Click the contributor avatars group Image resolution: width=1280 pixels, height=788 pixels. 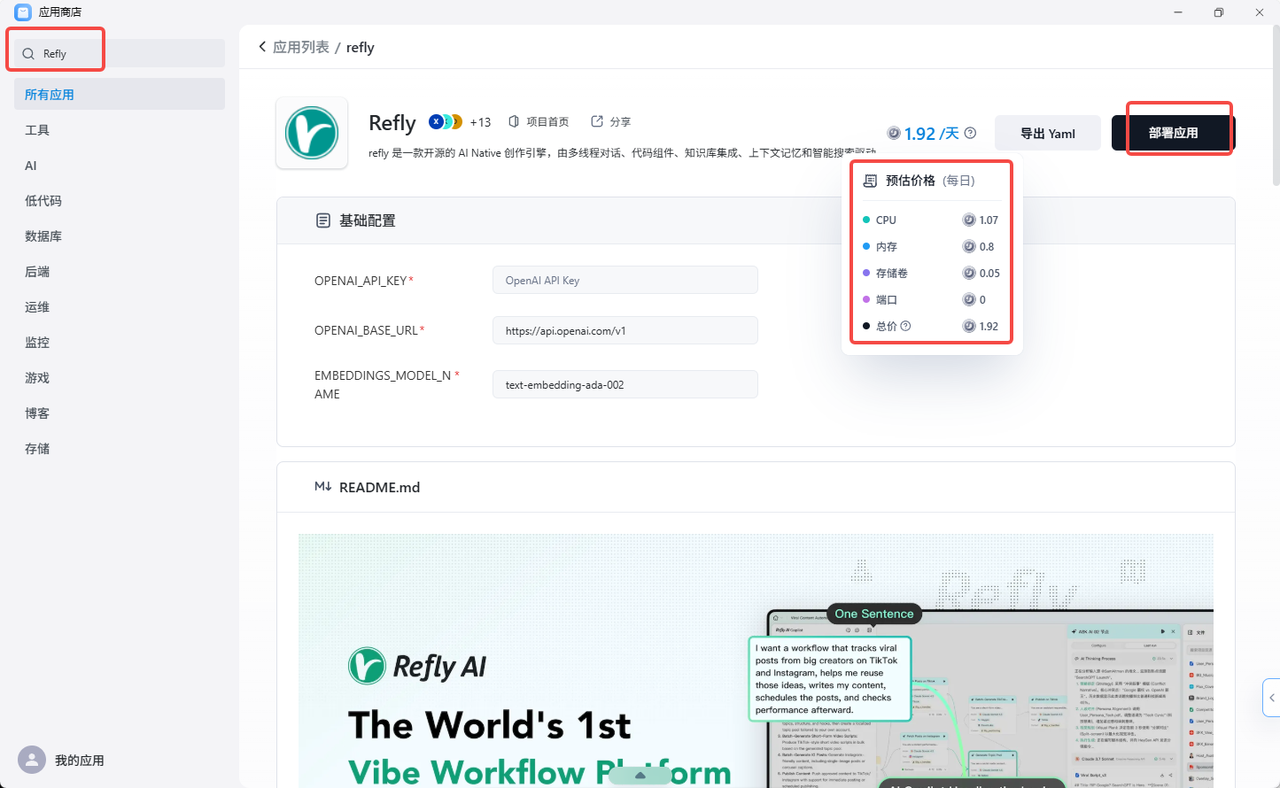(446, 122)
